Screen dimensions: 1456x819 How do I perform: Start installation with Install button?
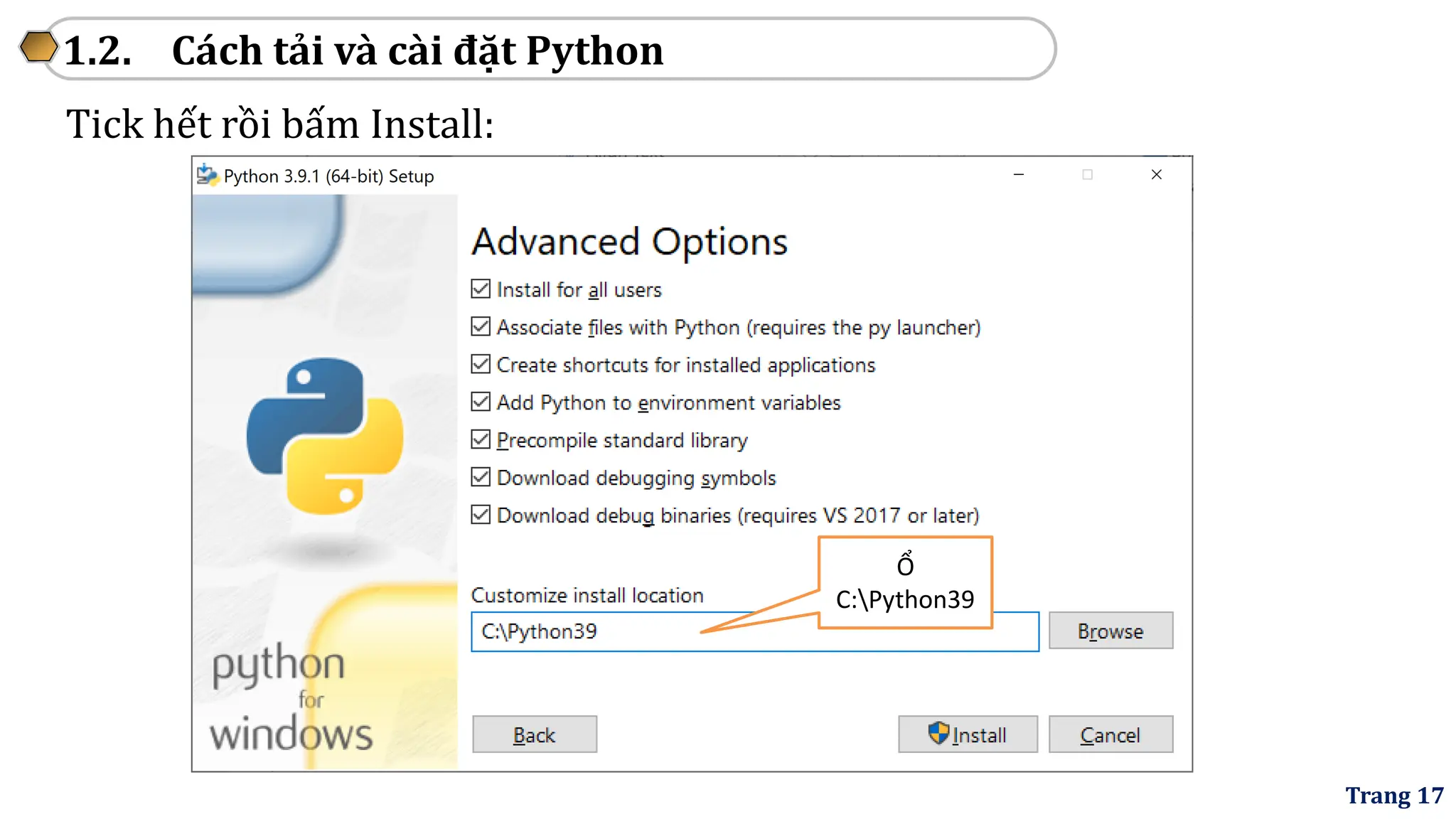click(968, 734)
